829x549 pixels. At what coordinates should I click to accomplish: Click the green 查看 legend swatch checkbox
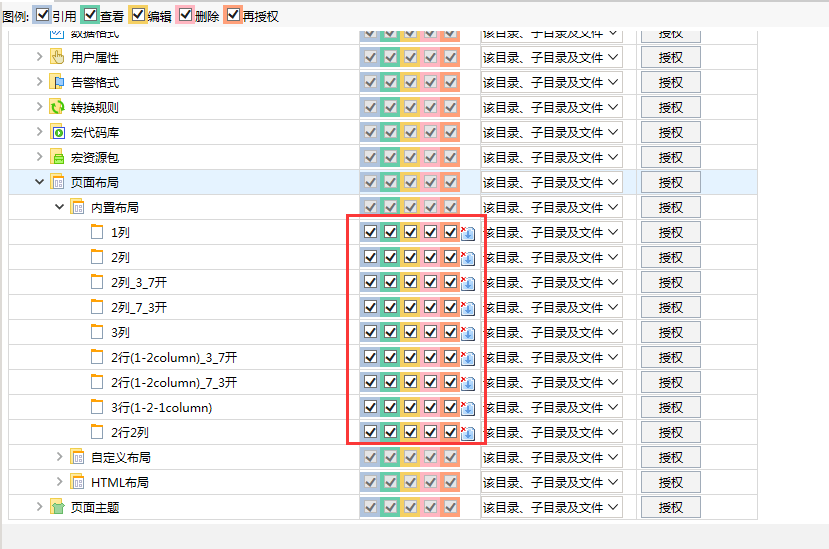(90, 15)
